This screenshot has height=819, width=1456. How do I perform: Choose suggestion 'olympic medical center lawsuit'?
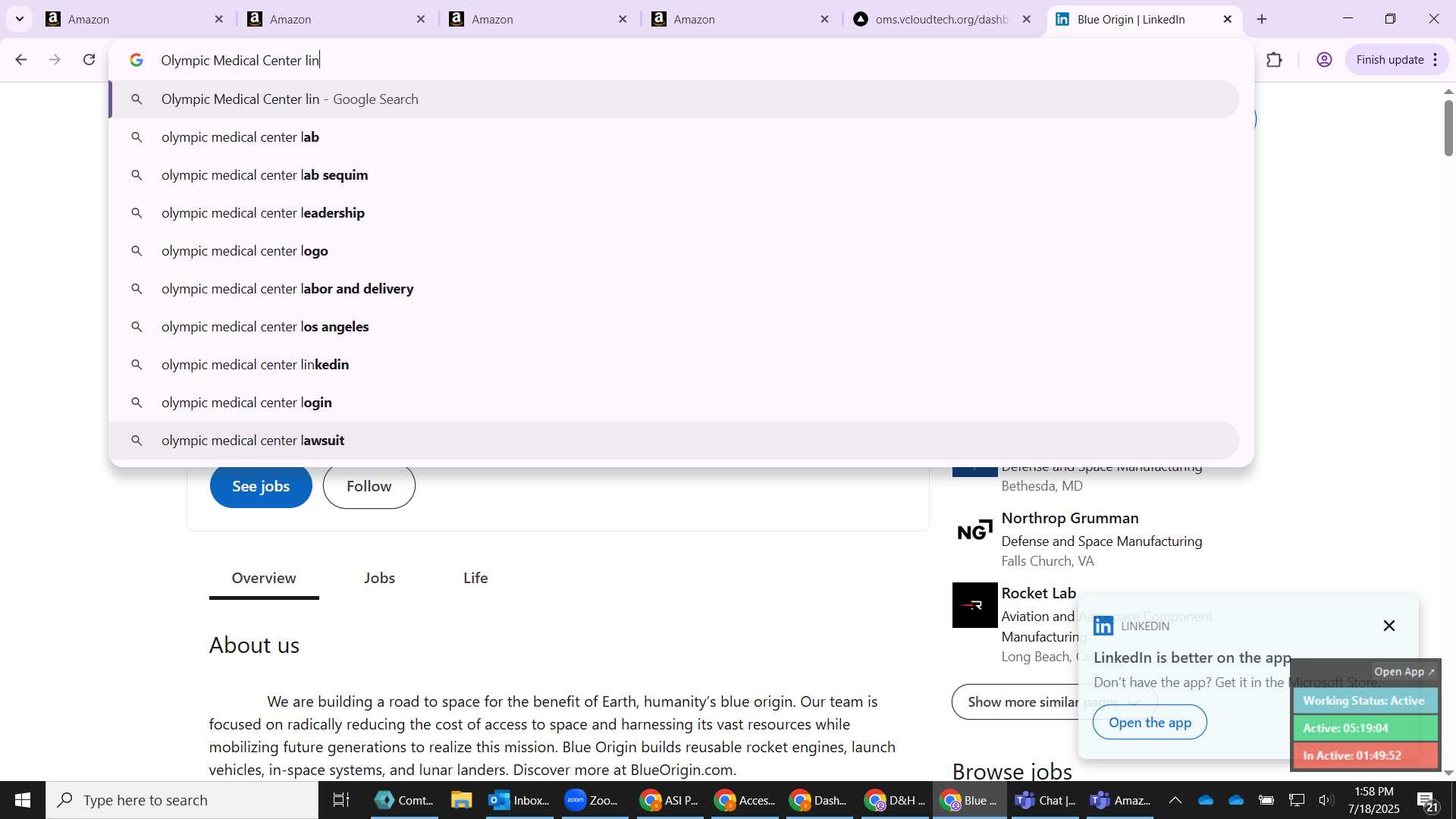point(674,441)
